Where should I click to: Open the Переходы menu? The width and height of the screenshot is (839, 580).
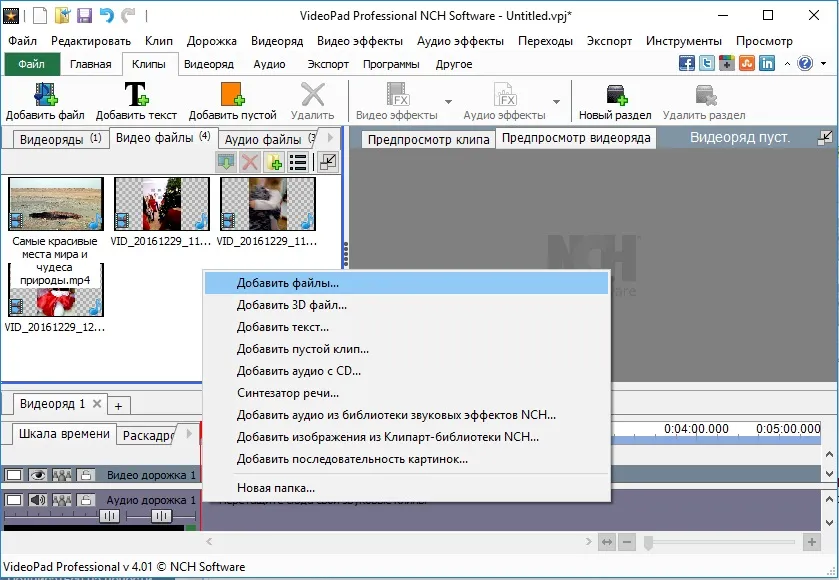pos(545,41)
